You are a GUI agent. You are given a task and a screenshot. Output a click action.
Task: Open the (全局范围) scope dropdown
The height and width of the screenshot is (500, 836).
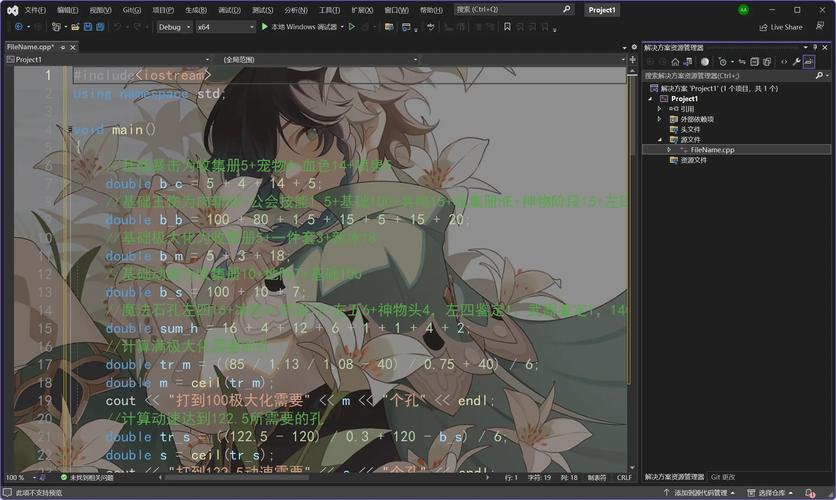319,60
